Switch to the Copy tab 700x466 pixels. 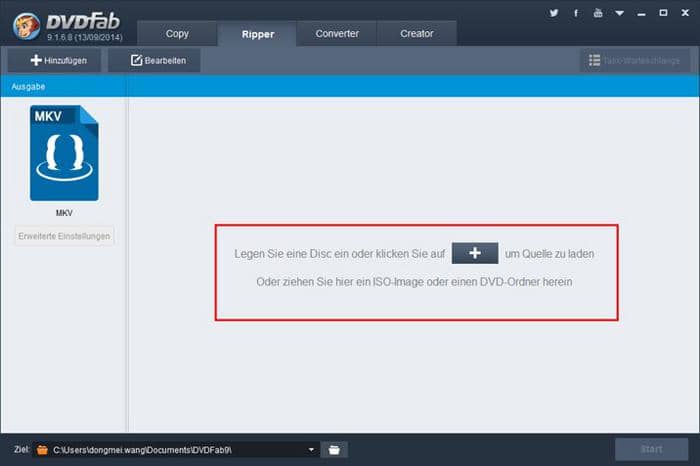tap(177, 33)
